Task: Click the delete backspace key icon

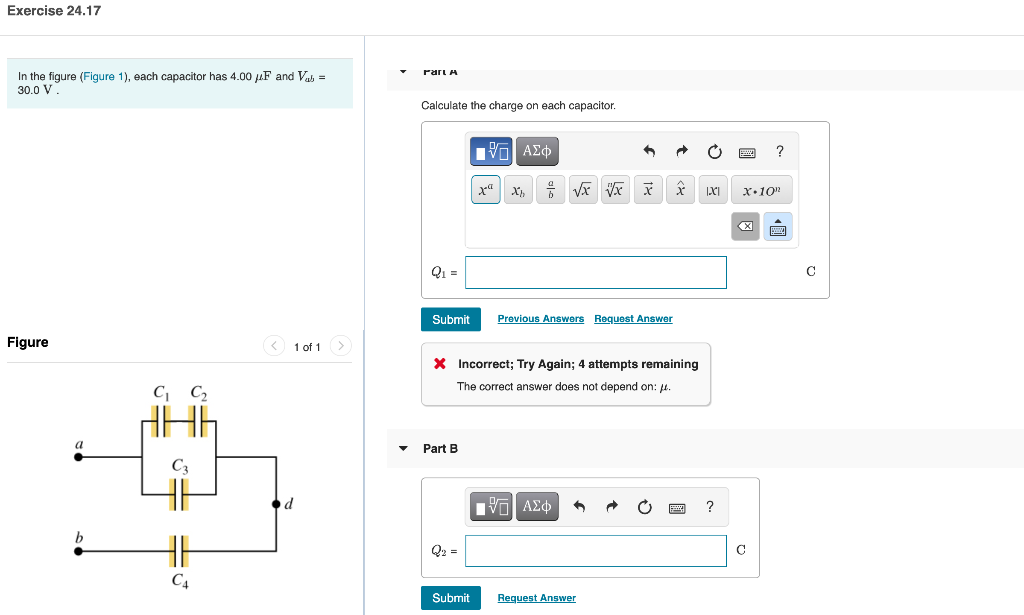Action: pos(745,227)
